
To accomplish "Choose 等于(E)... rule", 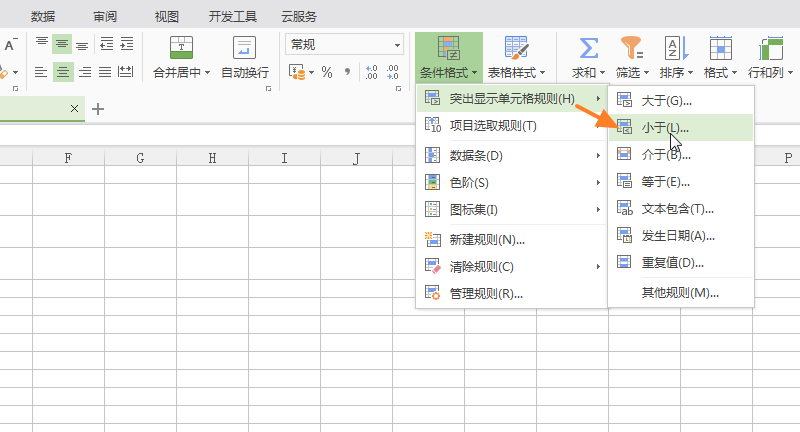I will coord(681,182).
